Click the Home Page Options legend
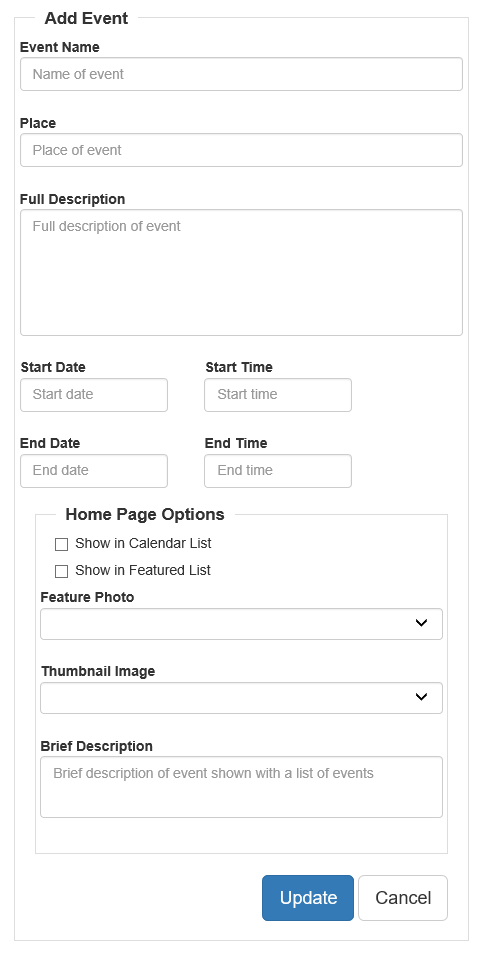482x955 pixels. coord(145,515)
